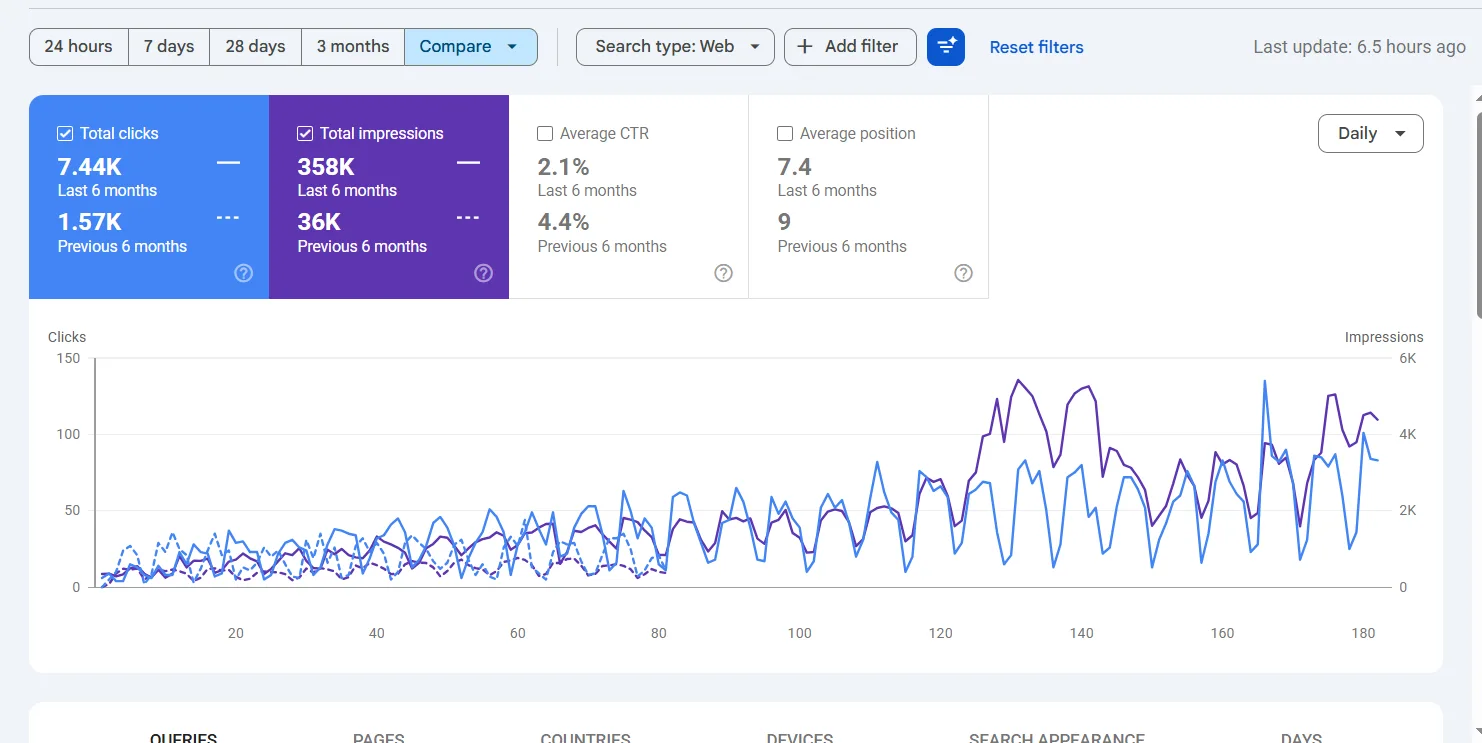Switch to the Queries tab
The width and height of the screenshot is (1482, 743).
pos(184,738)
